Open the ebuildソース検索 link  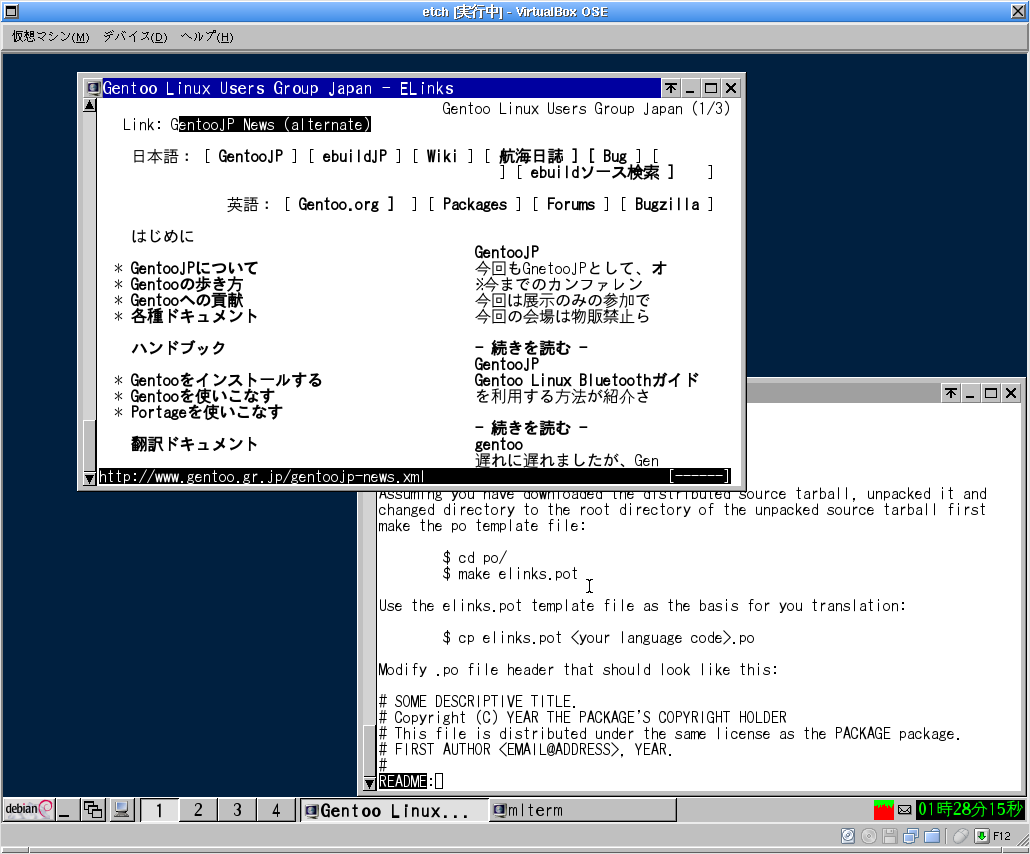pos(594,172)
